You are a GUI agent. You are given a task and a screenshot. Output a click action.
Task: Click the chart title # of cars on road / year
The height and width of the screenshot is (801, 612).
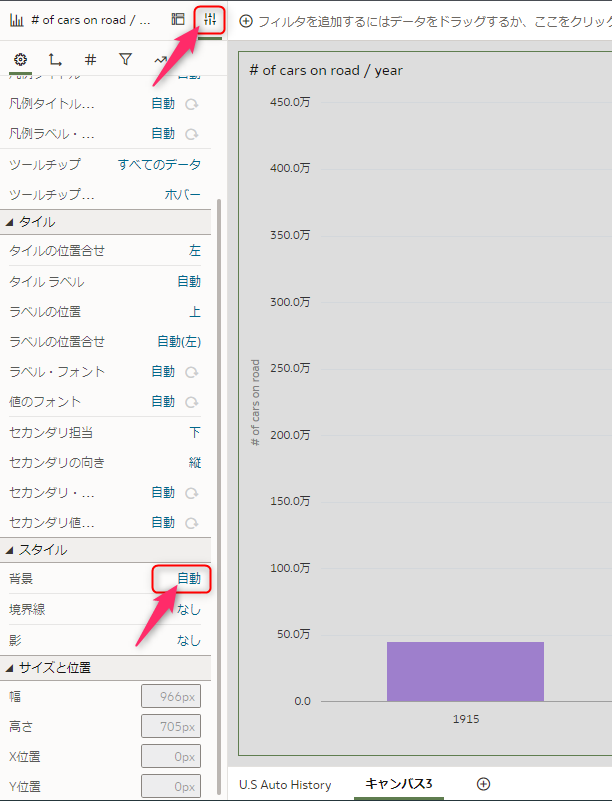[x=326, y=70]
